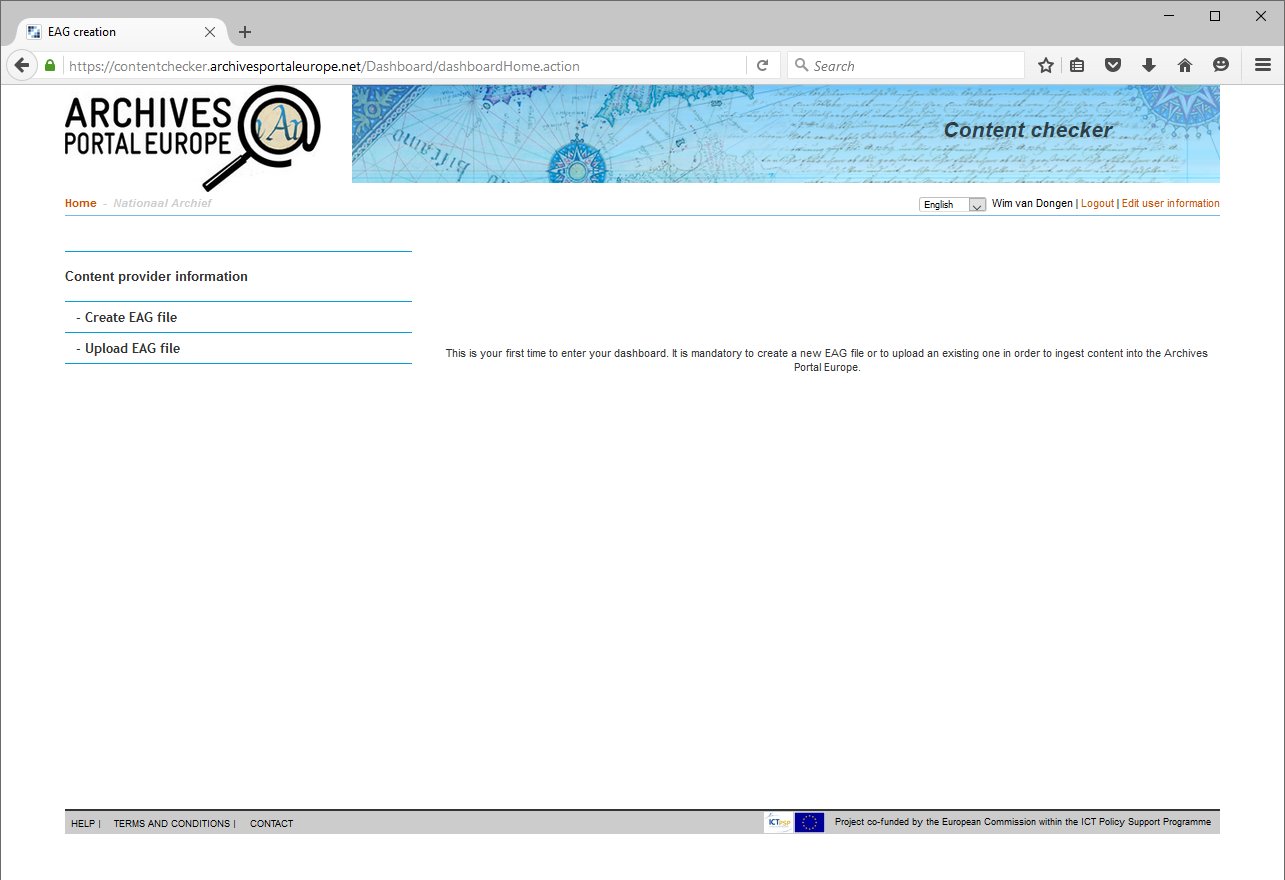Open the HELP footer link

(83, 824)
